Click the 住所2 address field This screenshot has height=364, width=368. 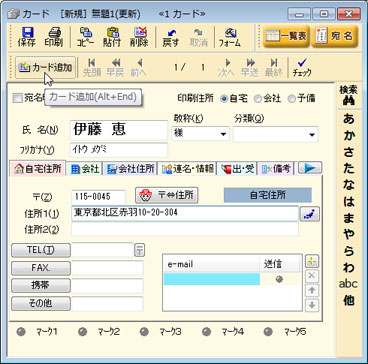(185, 229)
